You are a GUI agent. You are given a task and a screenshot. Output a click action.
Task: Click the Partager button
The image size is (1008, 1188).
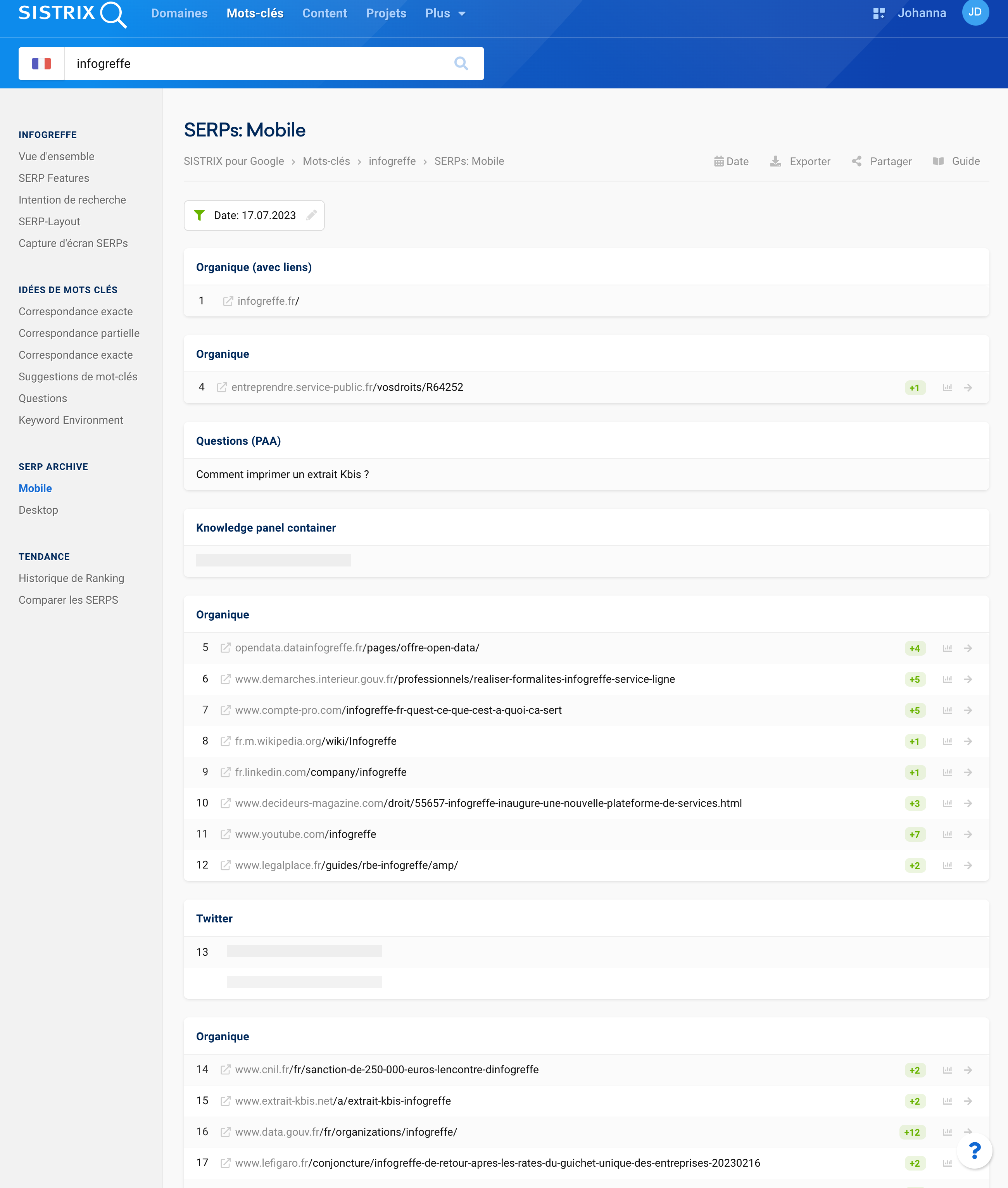click(x=882, y=162)
